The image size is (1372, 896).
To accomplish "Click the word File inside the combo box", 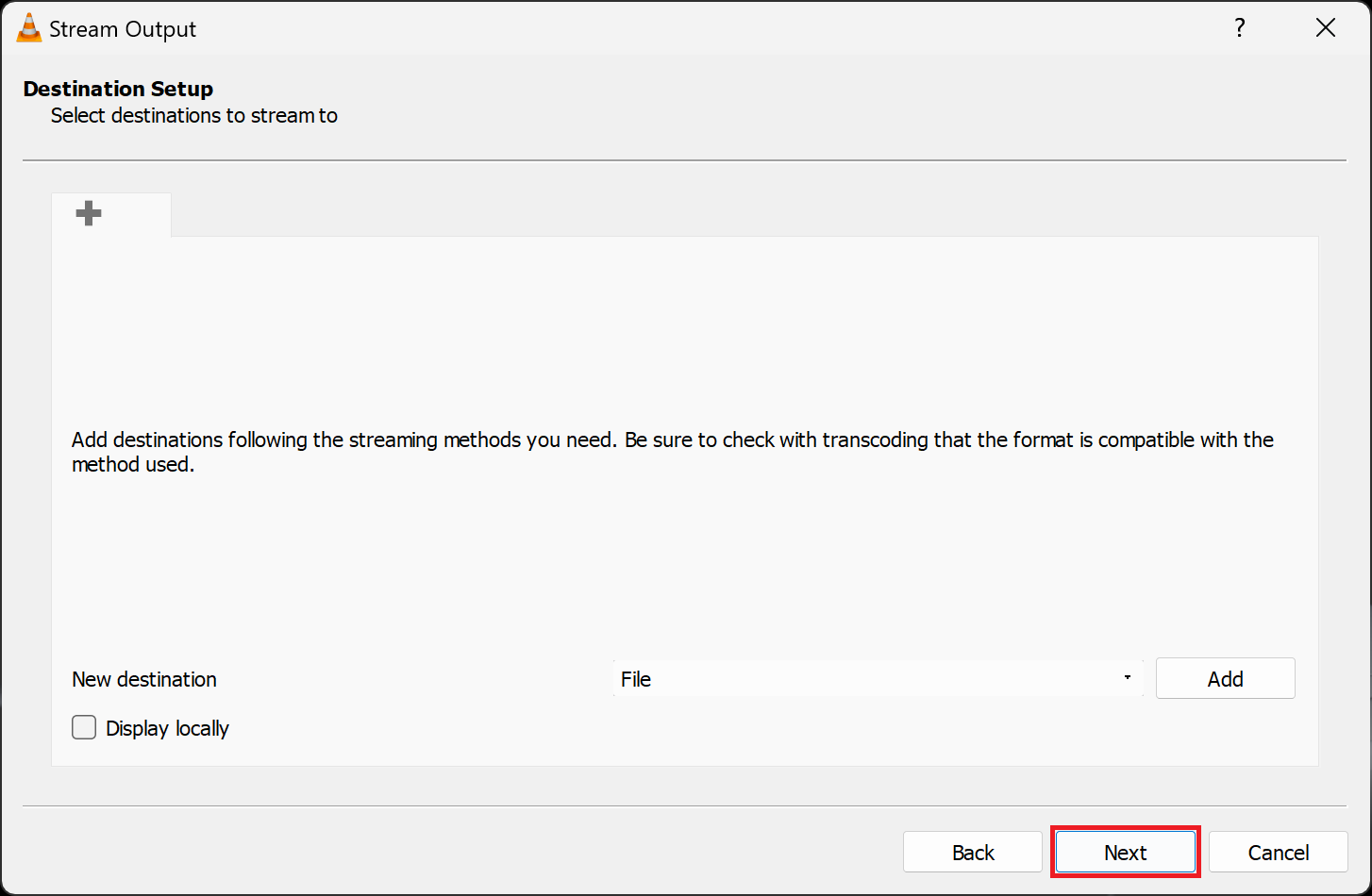I will pyautogui.click(x=636, y=679).
